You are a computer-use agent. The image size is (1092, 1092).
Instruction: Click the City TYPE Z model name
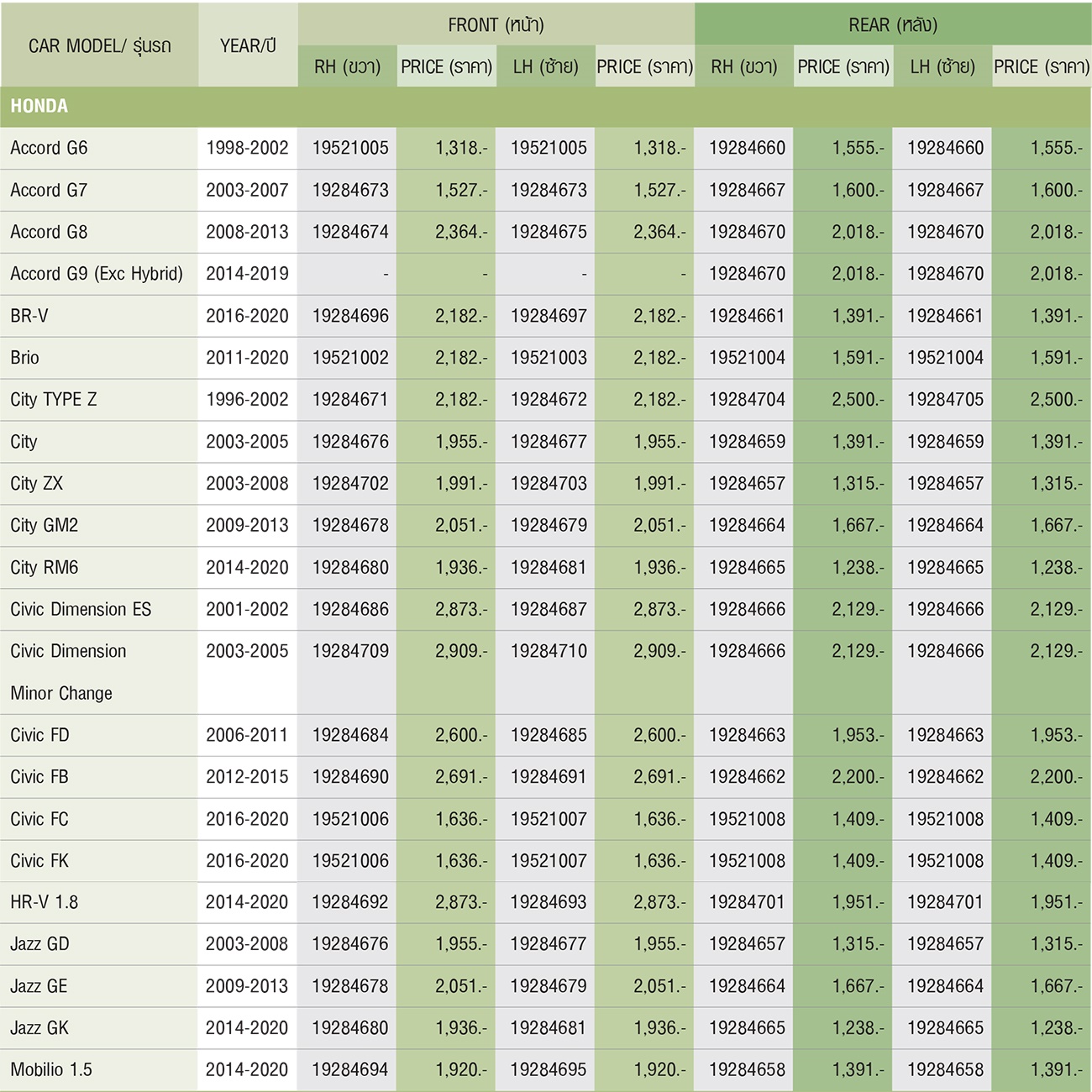(54, 400)
